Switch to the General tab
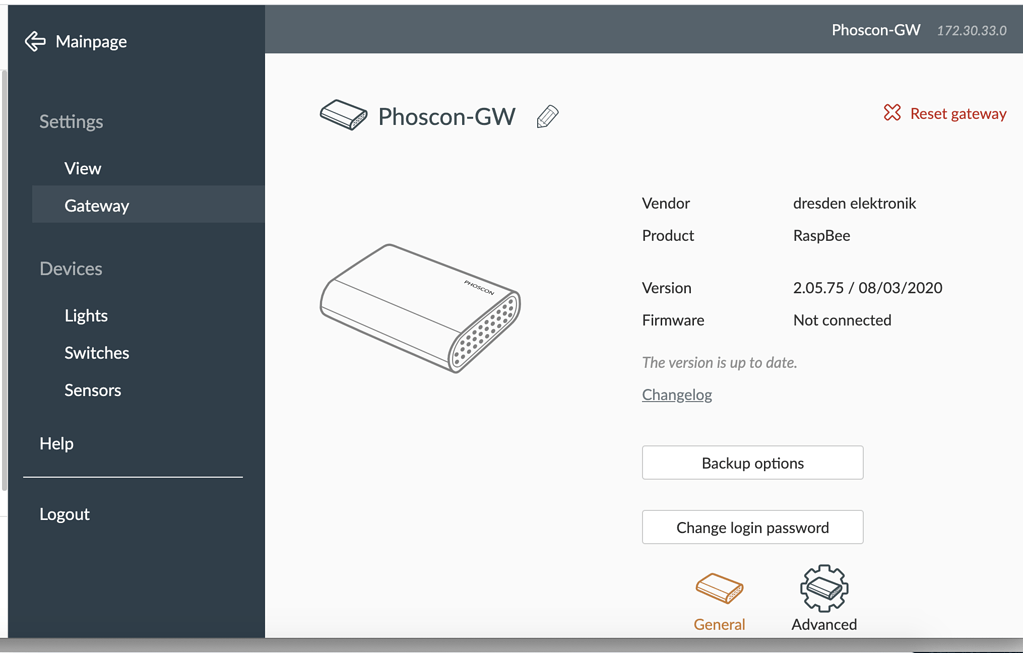 click(x=719, y=600)
